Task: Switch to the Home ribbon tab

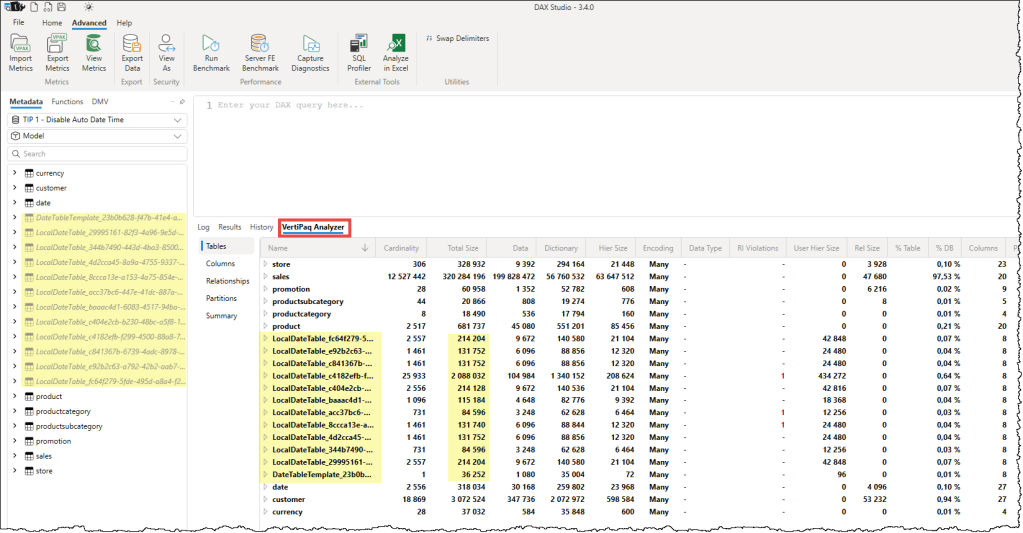Action: (52, 23)
